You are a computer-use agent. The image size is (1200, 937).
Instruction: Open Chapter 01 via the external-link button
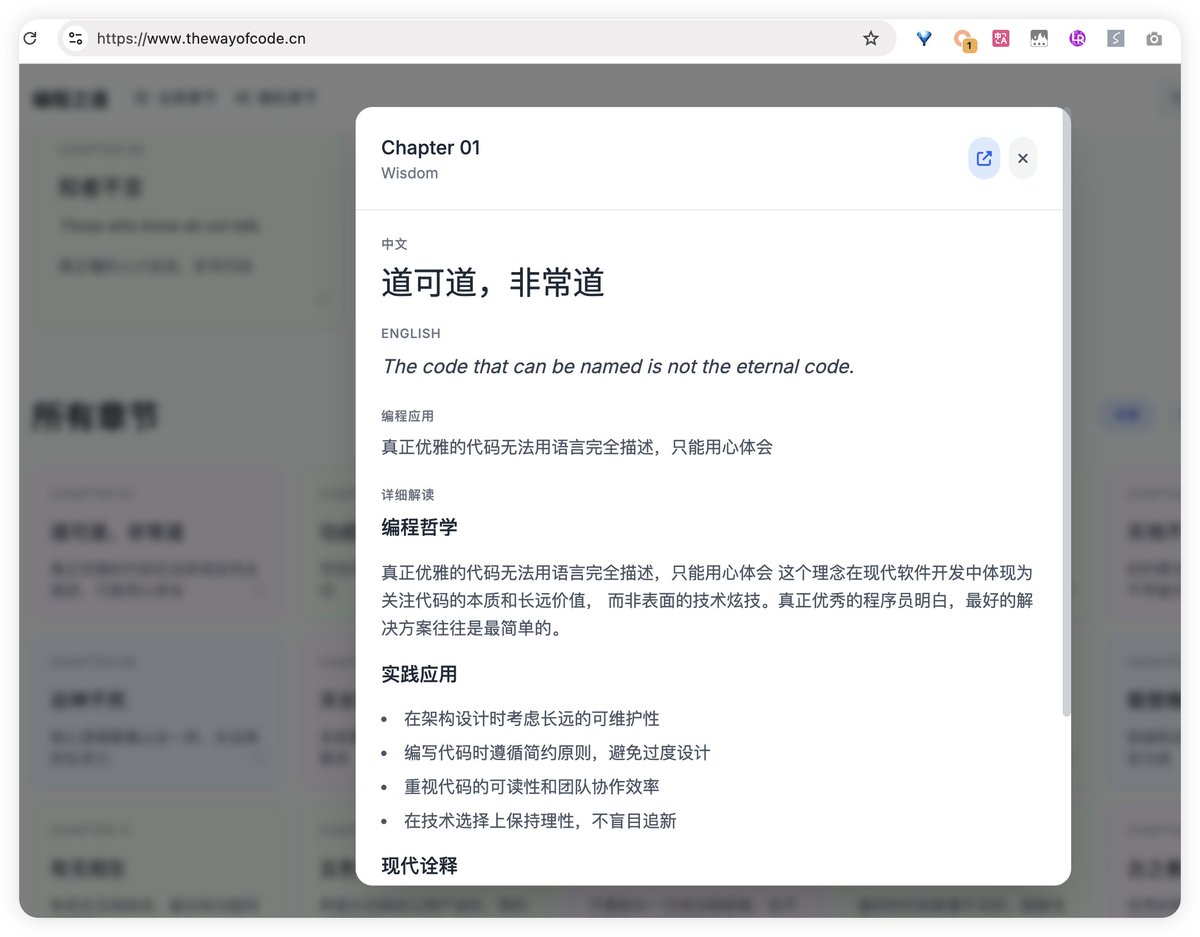pyautogui.click(x=983, y=158)
